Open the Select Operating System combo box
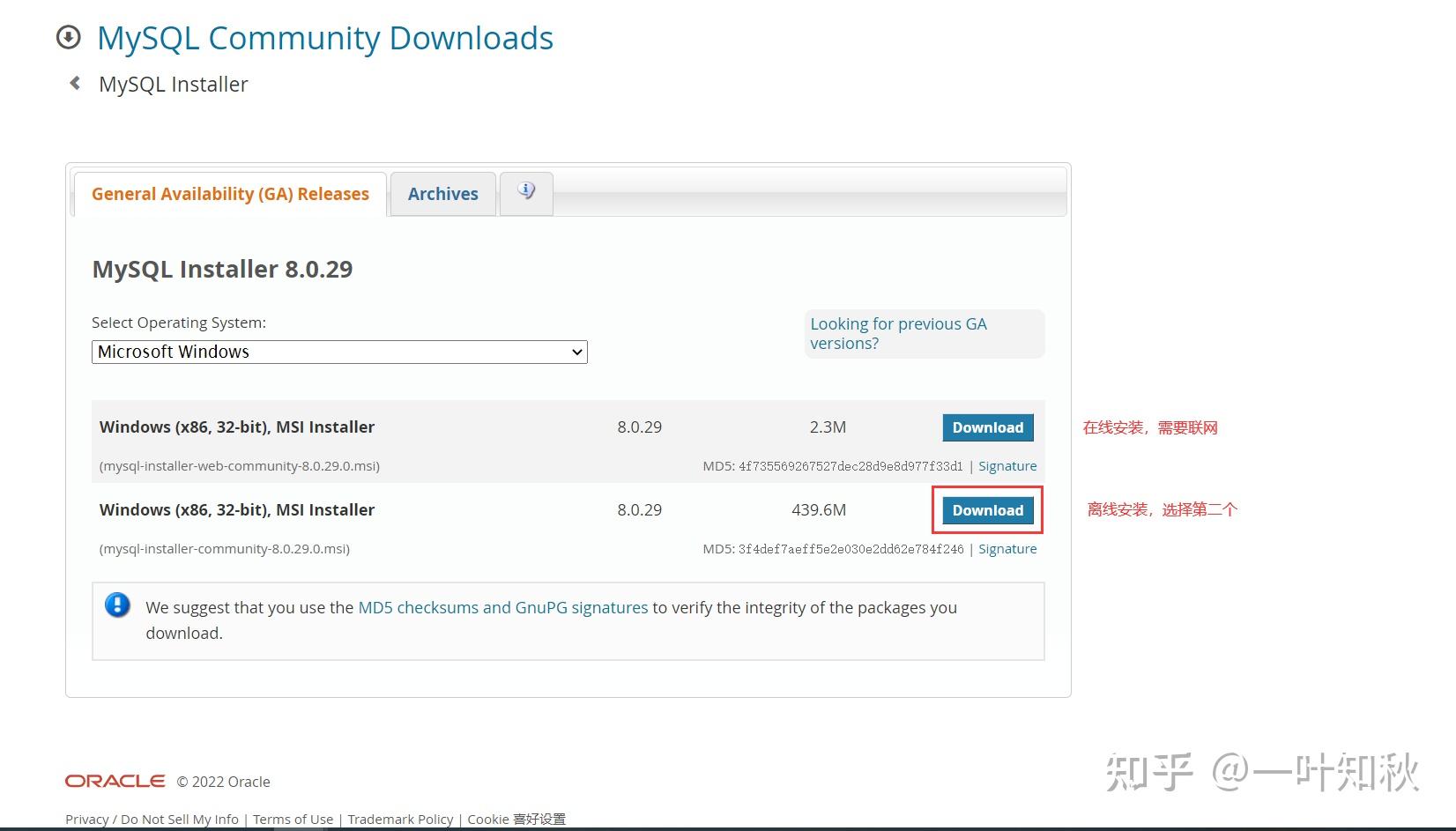The width and height of the screenshot is (1456, 831). pyautogui.click(x=339, y=352)
